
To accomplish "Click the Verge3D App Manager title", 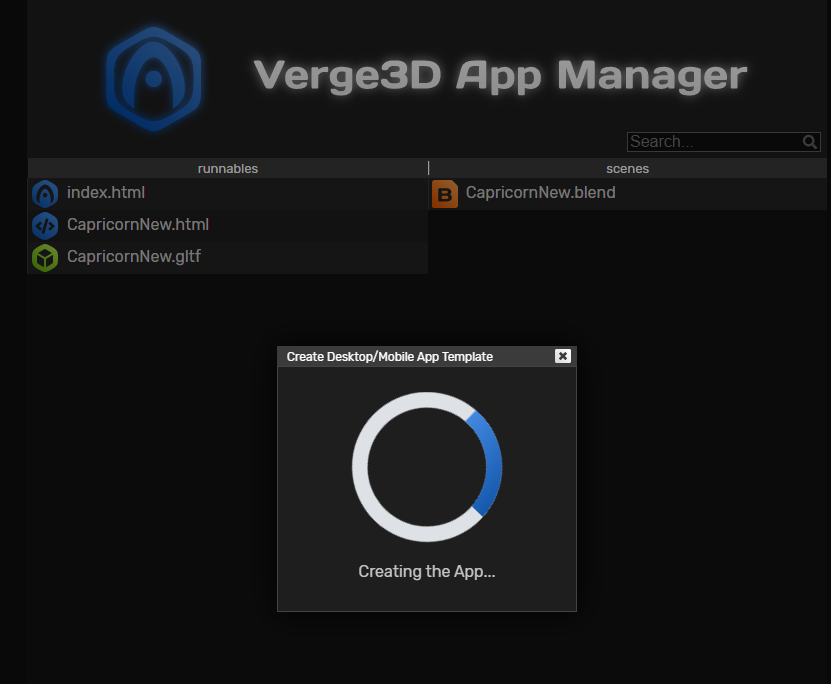I will pos(500,76).
